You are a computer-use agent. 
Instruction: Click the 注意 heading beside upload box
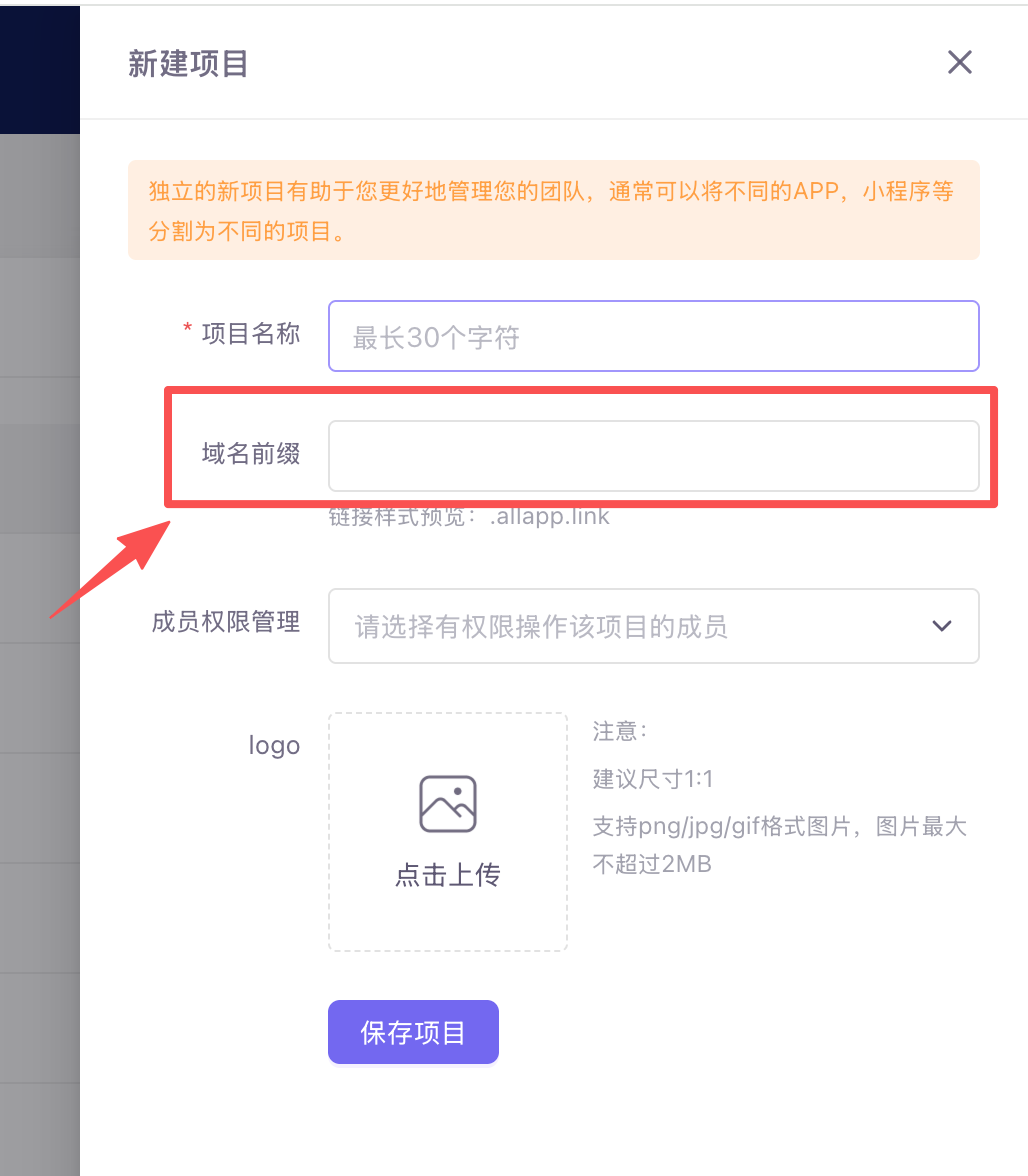pos(620,731)
